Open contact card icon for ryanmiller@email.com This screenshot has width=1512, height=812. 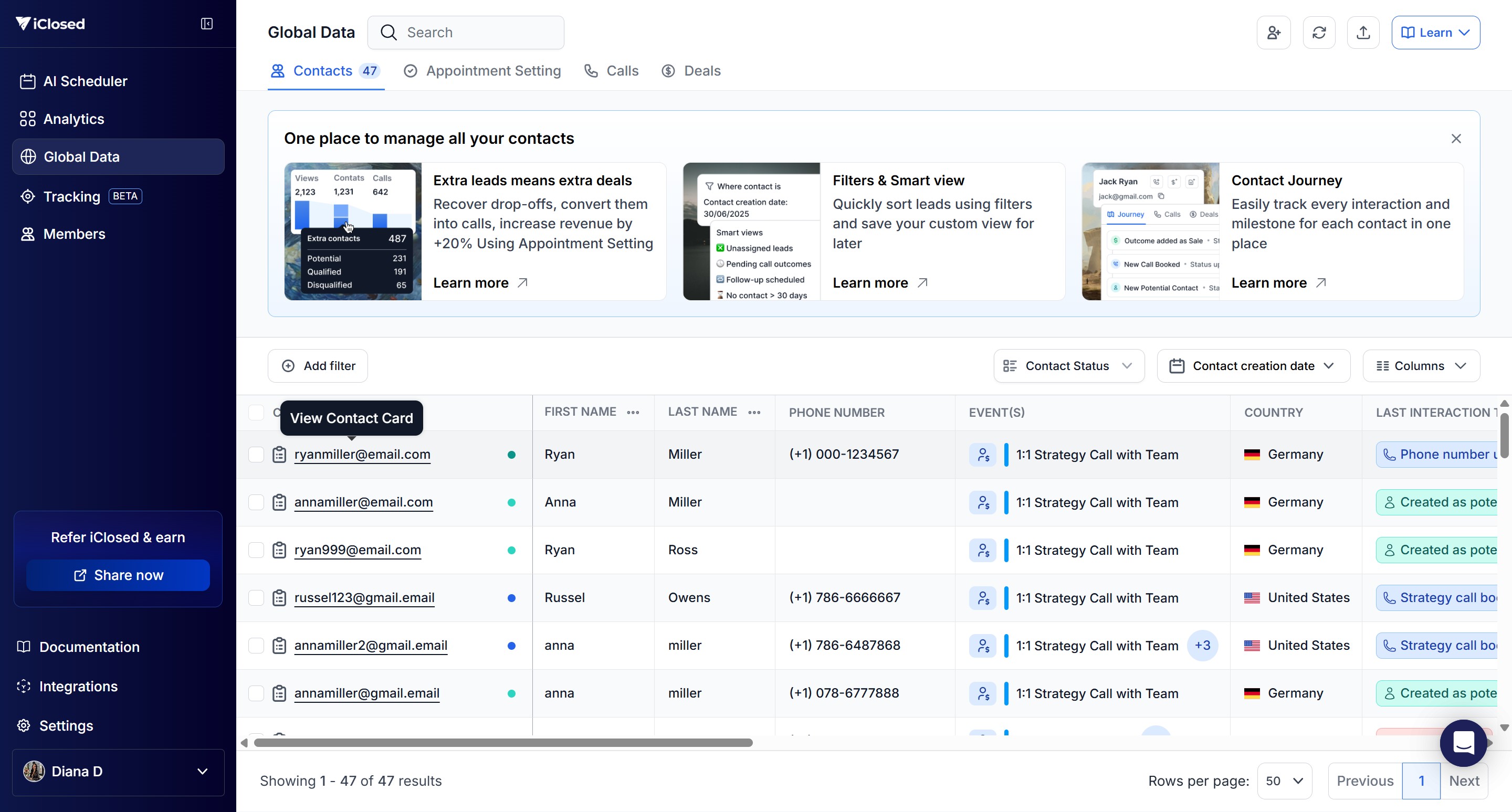279,455
